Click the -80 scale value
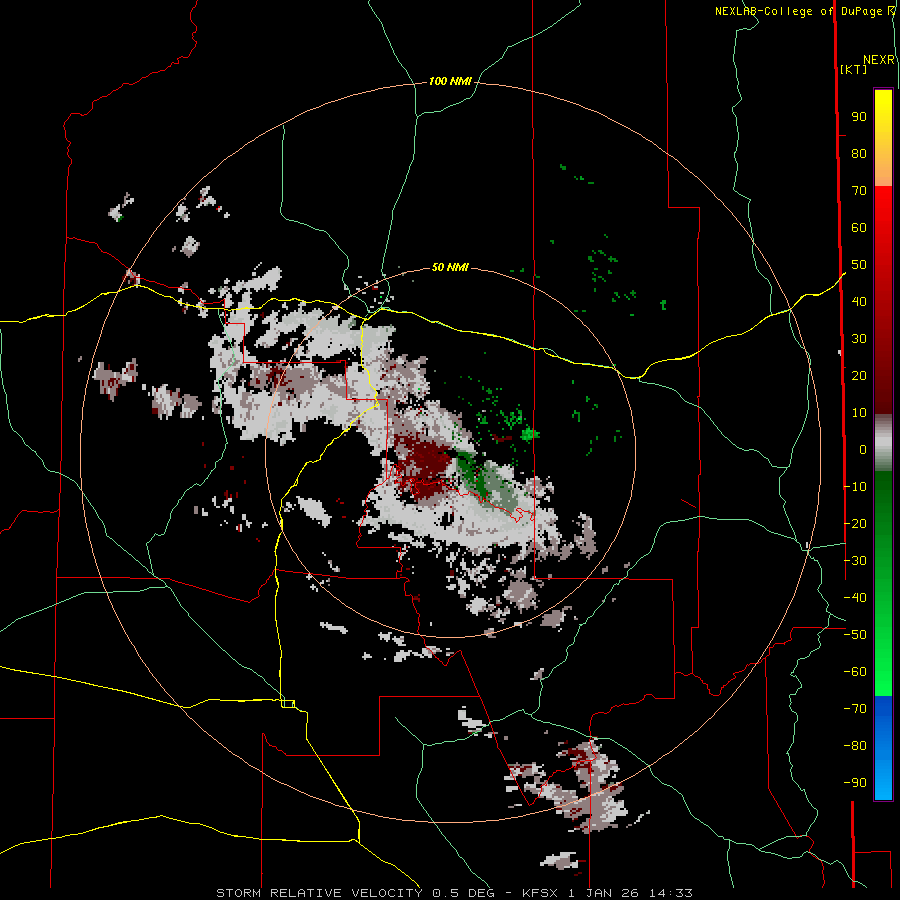 [x=855, y=746]
